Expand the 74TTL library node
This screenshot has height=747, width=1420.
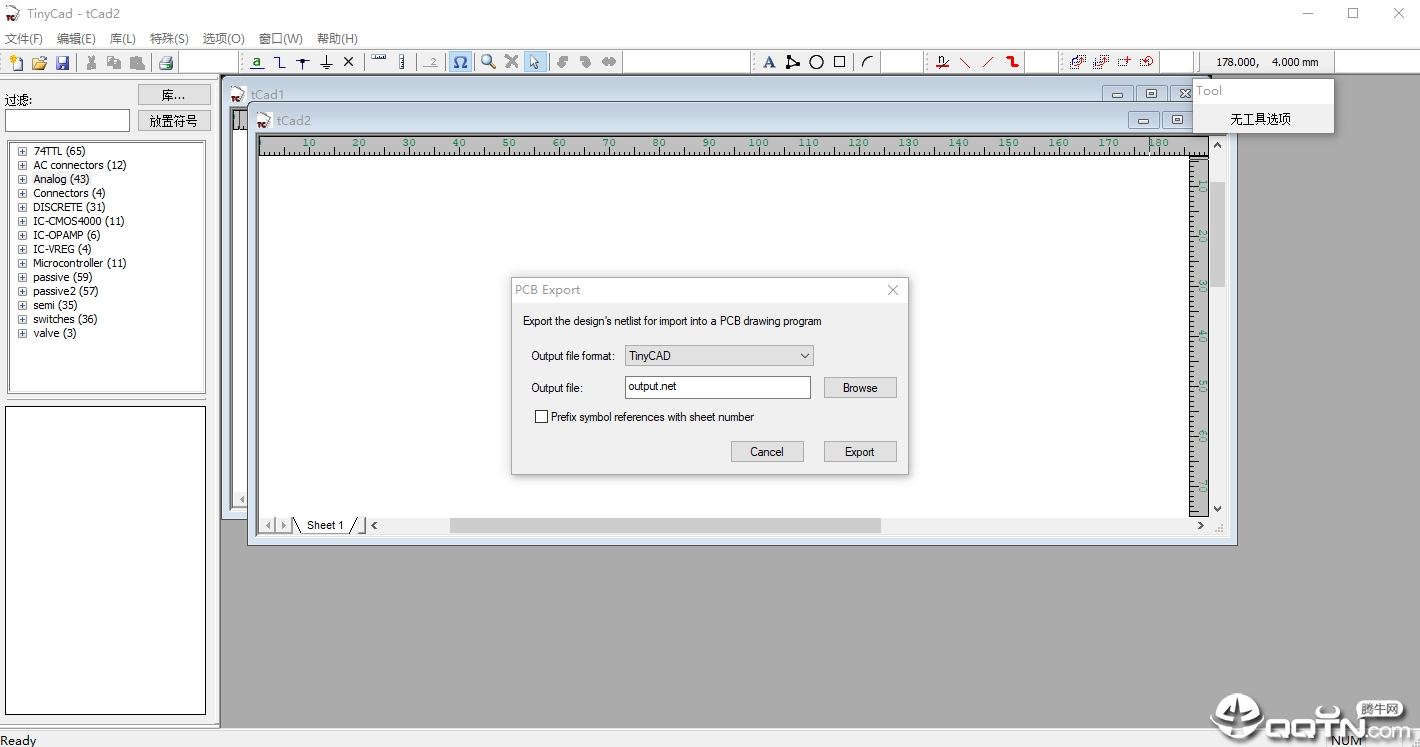(22, 151)
